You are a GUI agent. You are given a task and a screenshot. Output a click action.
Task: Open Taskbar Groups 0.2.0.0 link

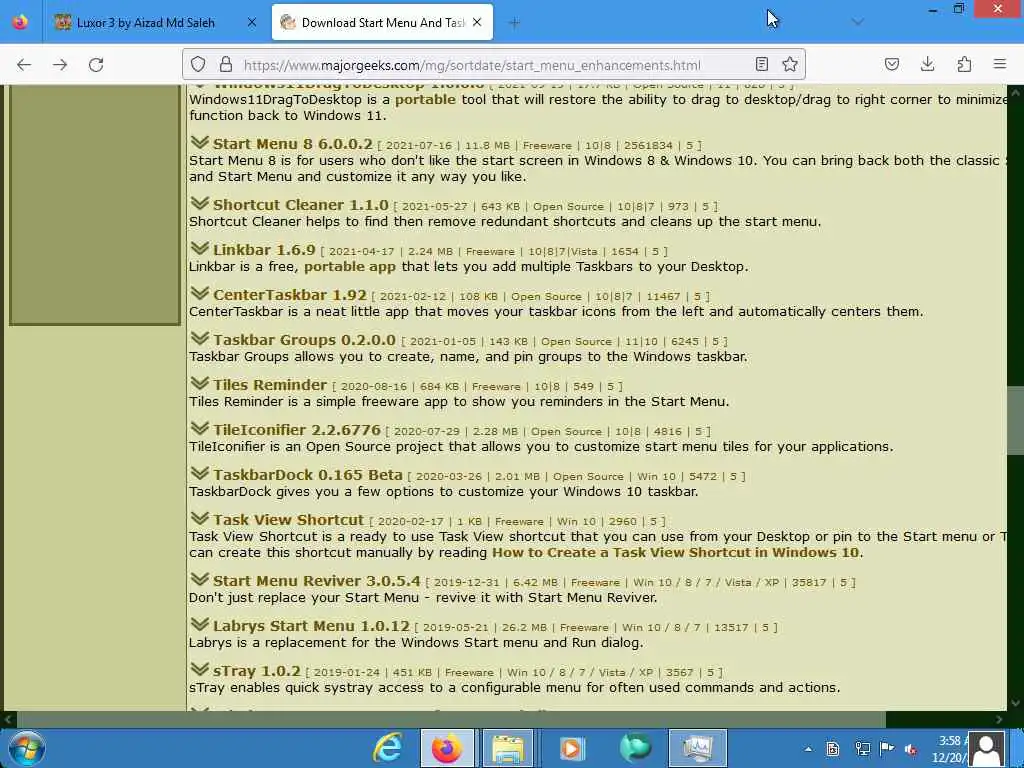pyautogui.click(x=304, y=340)
